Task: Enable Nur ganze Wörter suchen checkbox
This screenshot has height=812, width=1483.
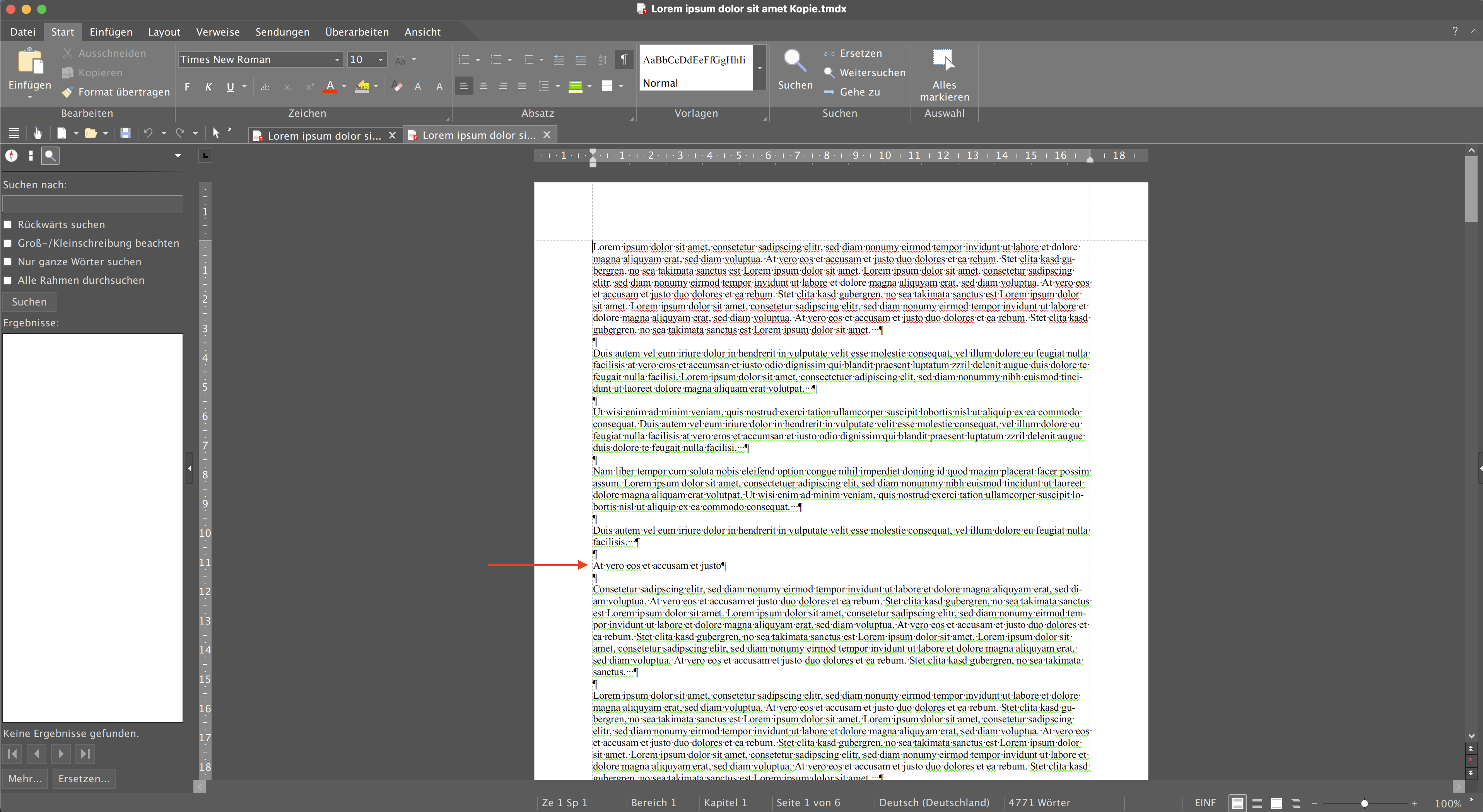Action: tap(8, 261)
